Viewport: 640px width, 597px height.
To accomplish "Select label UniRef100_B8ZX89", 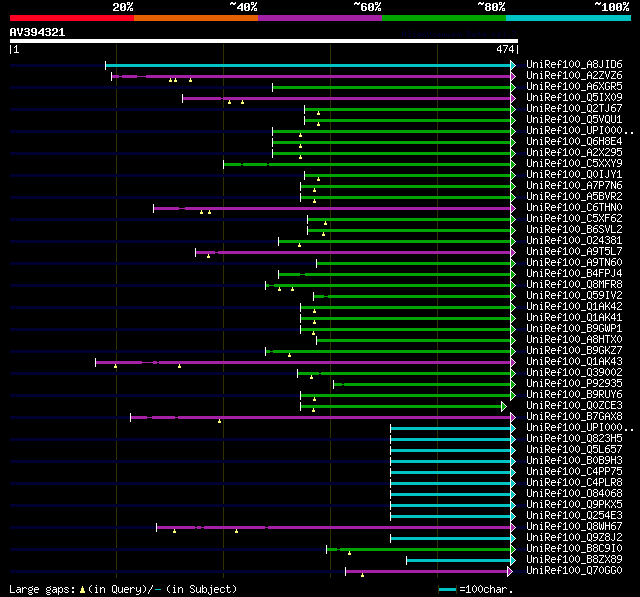I will click(574, 560).
